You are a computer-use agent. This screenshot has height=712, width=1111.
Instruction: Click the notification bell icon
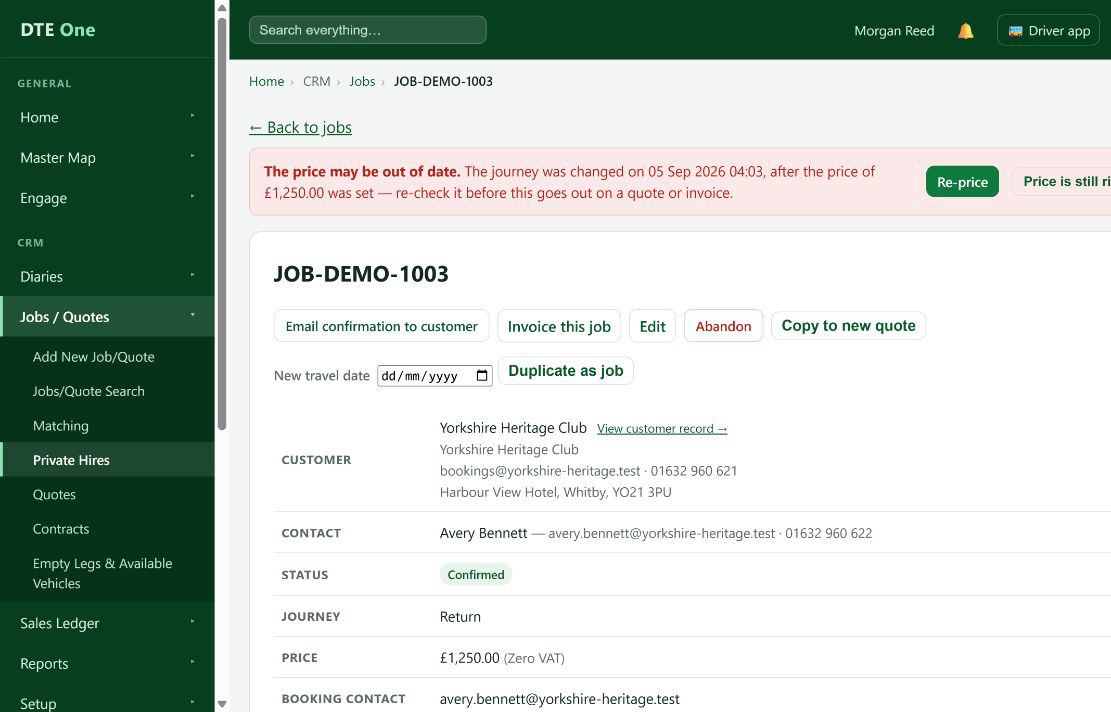(x=965, y=31)
